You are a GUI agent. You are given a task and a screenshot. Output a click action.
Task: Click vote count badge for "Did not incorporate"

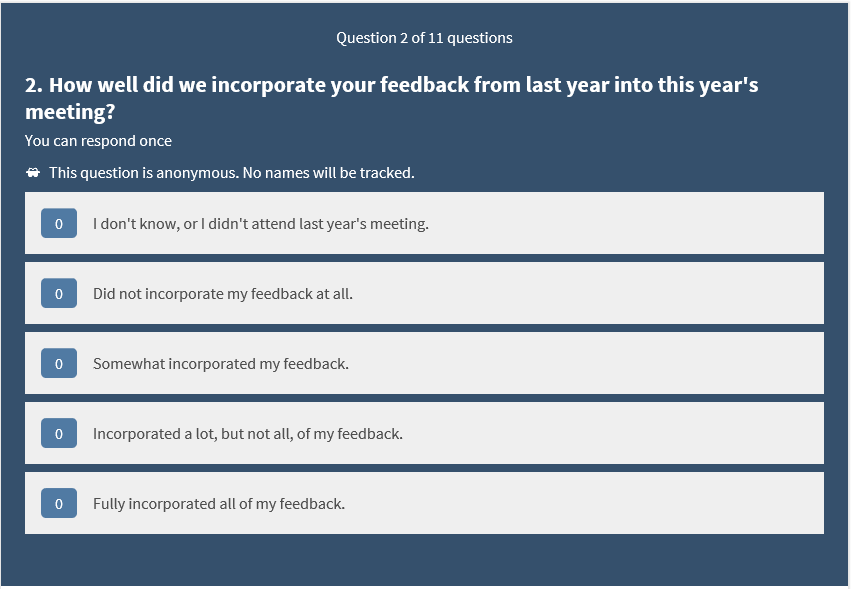(59, 294)
